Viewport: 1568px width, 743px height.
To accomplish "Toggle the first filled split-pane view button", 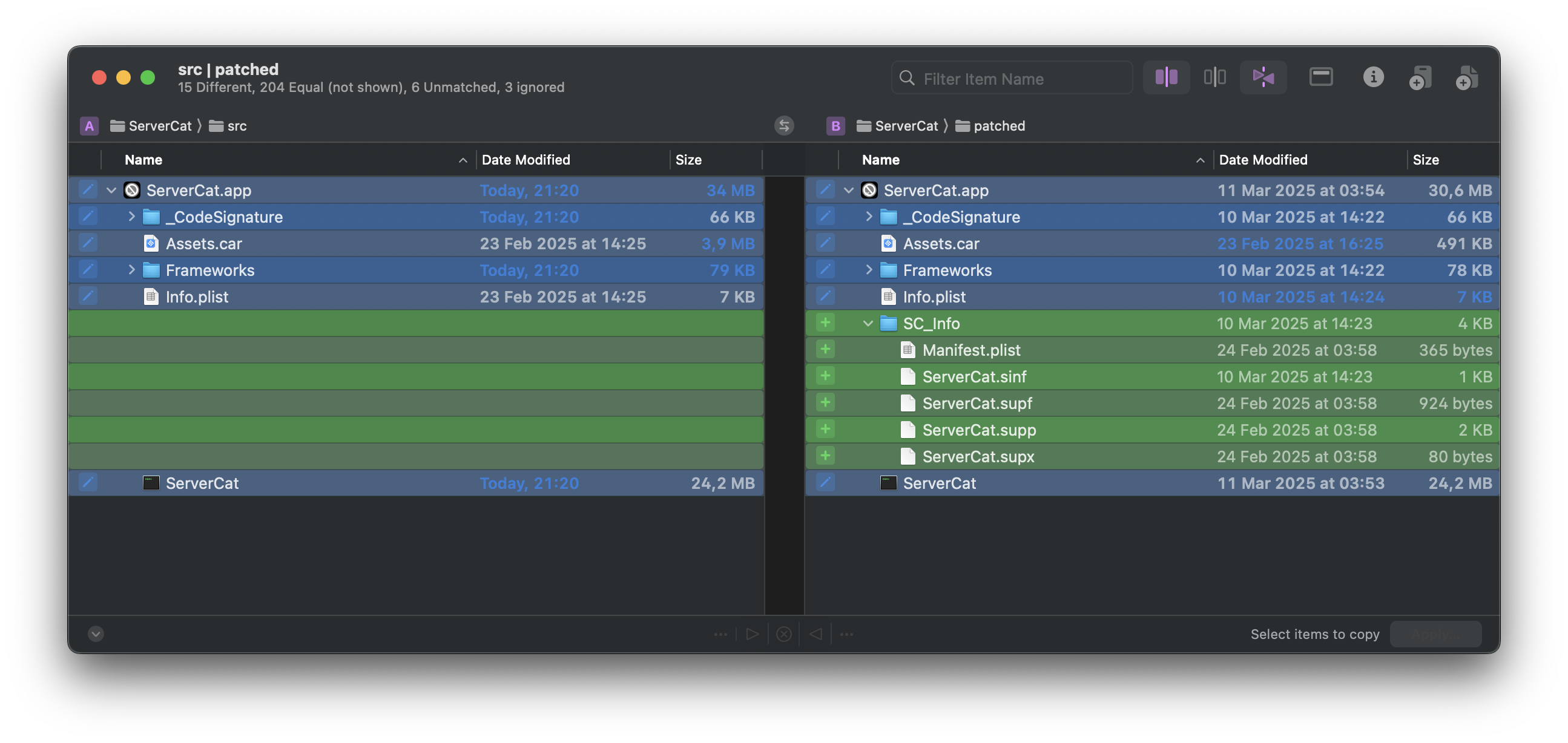I will pyautogui.click(x=1166, y=77).
